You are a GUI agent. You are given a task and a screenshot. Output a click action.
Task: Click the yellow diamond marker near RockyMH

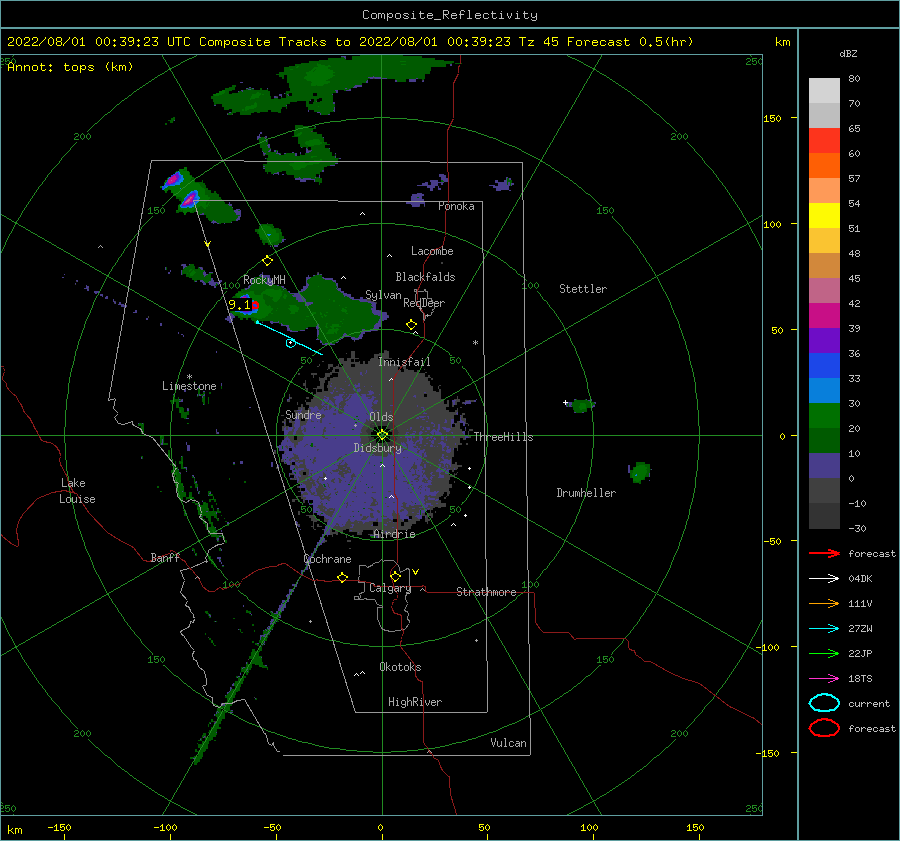(267, 261)
